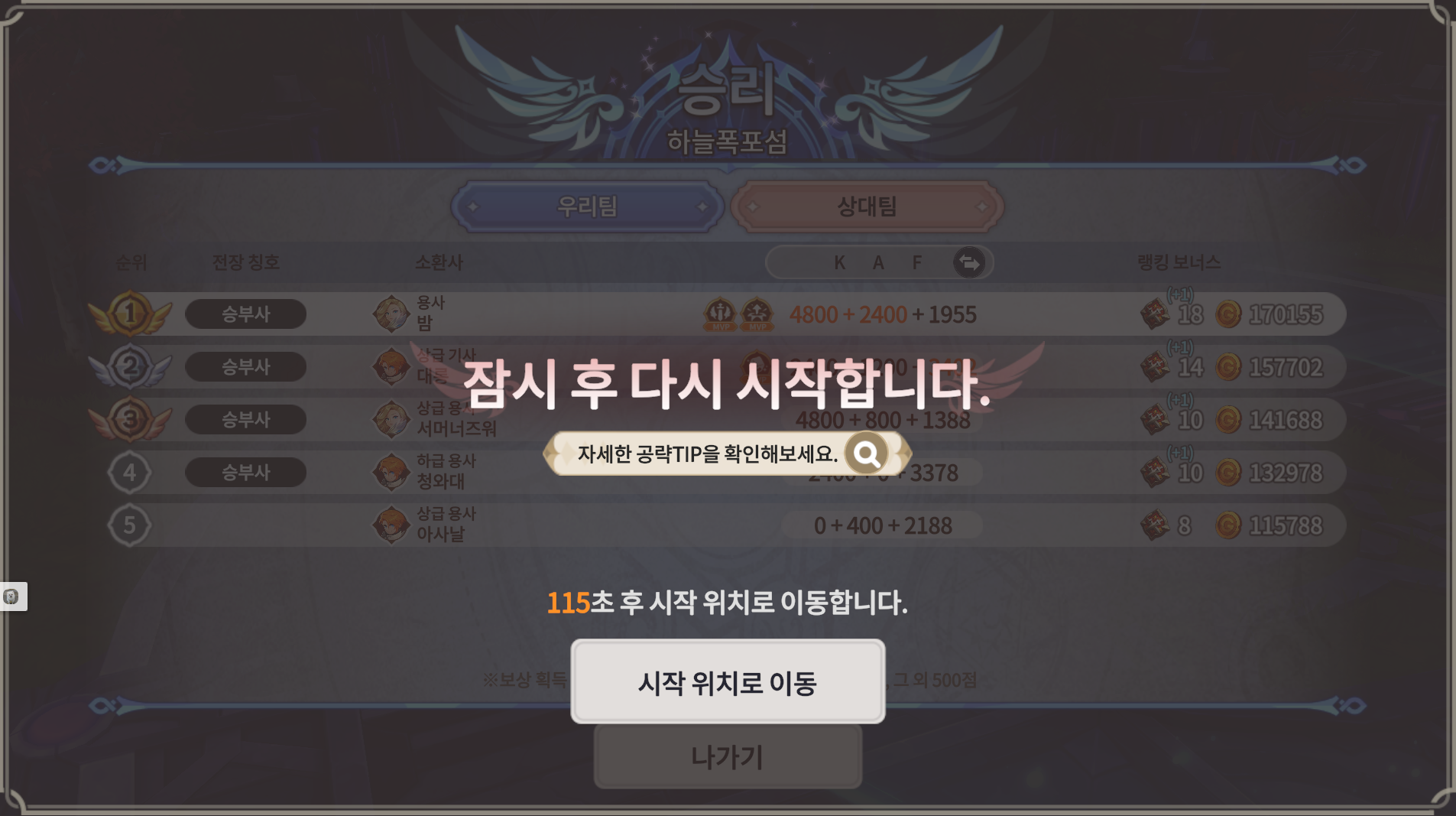This screenshot has height=816, width=1456.
Task: Click the first-place gold rank medal icon
Action: tap(130, 314)
